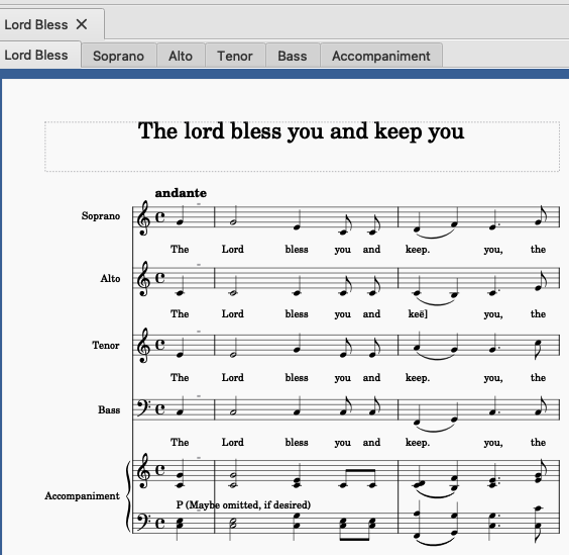Select the Accompaniment beamed eighth notes in treble staff
Screen dimensions: 570x556
tap(358, 478)
